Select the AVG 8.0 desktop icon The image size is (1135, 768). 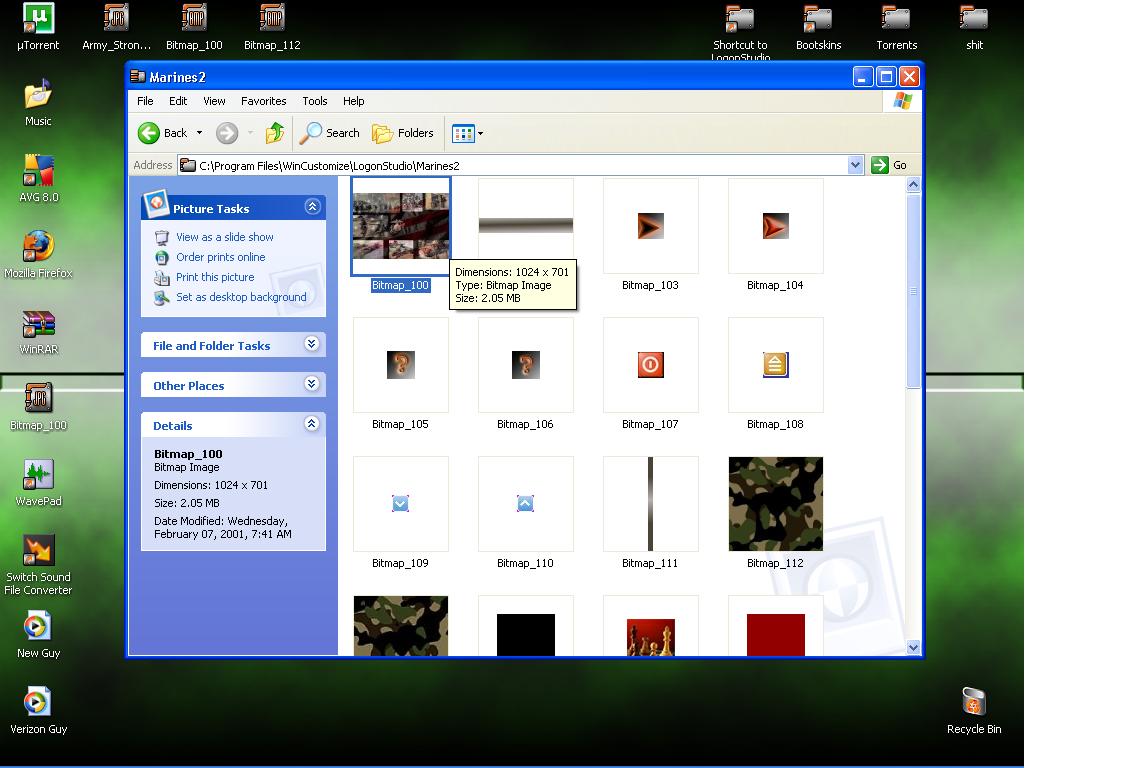(38, 171)
